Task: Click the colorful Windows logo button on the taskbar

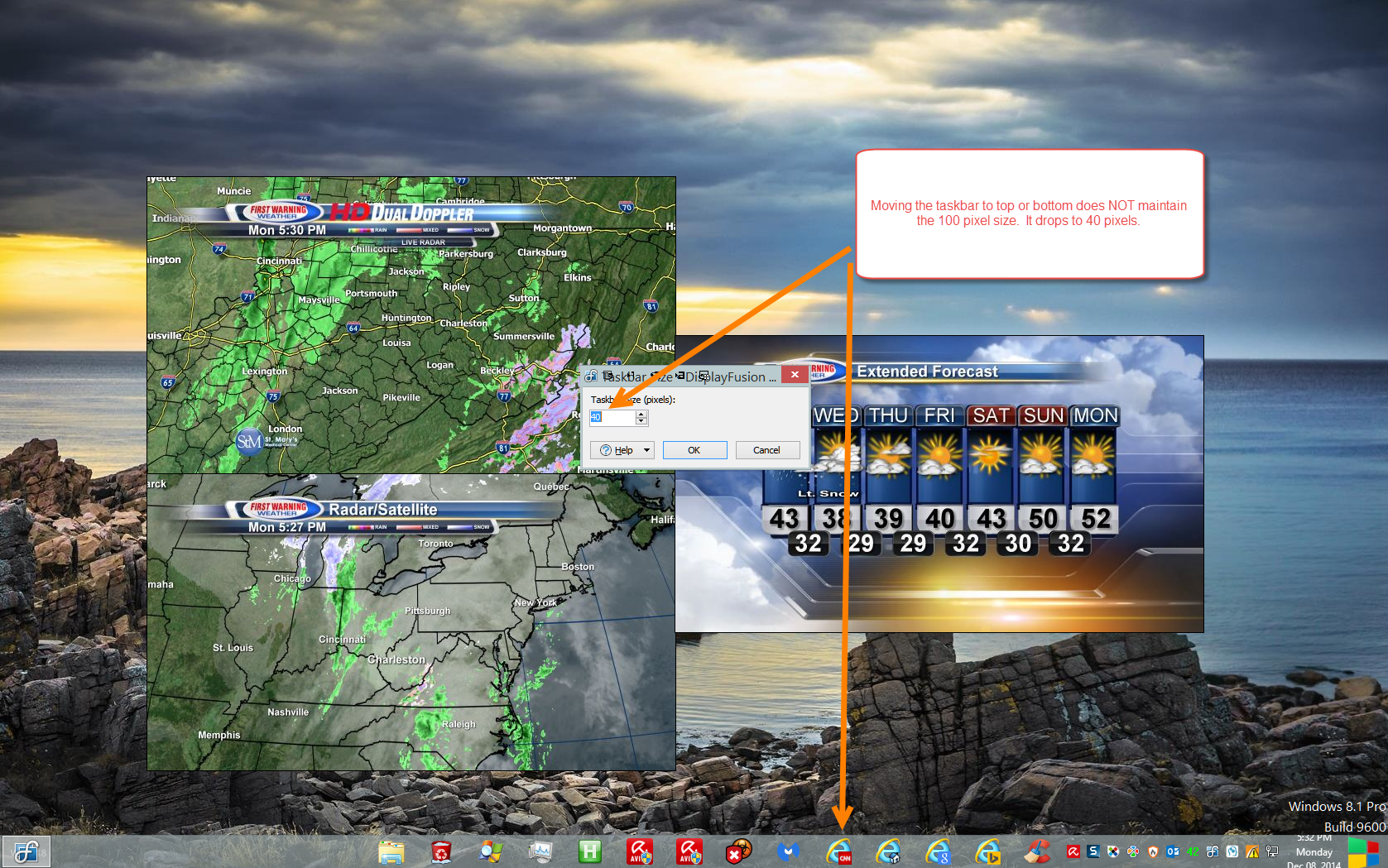Action: point(1363,851)
